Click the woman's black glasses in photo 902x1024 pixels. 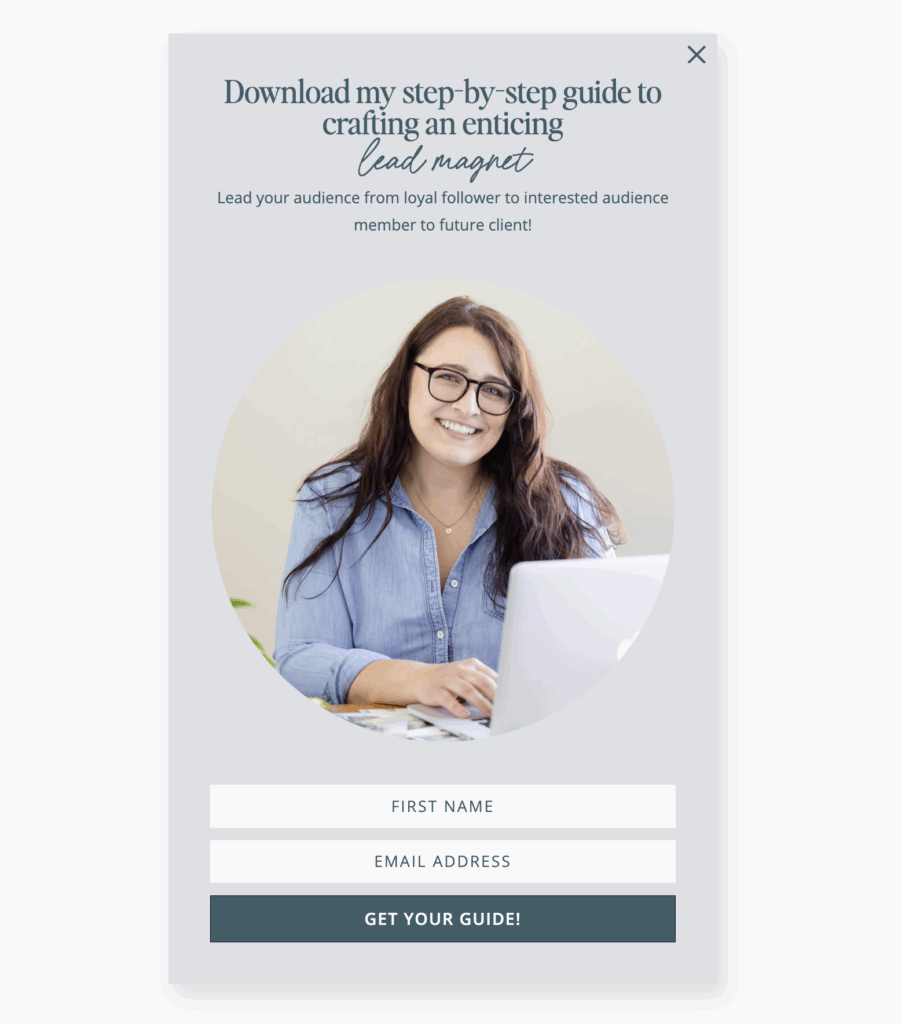pos(466,389)
